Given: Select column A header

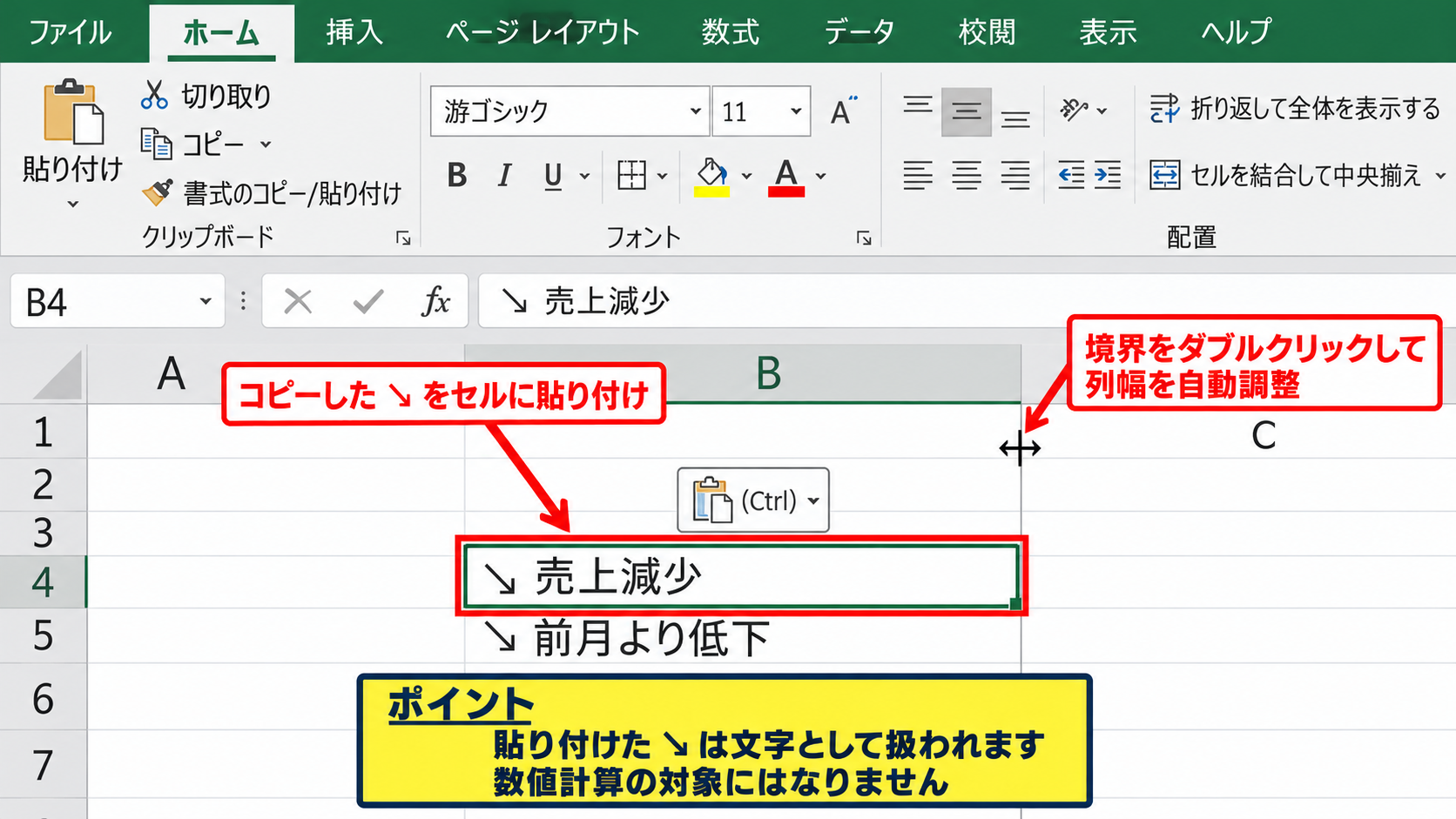Looking at the screenshot, I should pos(172,374).
